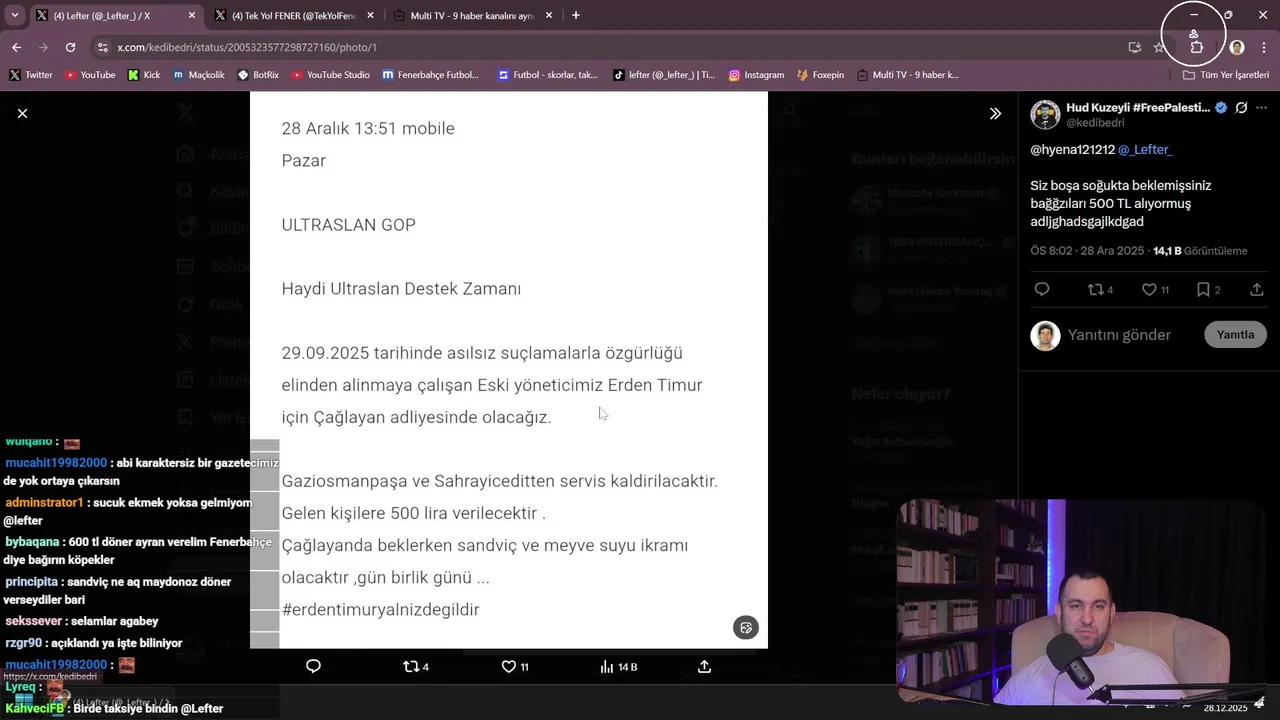The height and width of the screenshot is (720, 1280).
Task: Bookmark this page with the star icon
Action: pos(1158,47)
